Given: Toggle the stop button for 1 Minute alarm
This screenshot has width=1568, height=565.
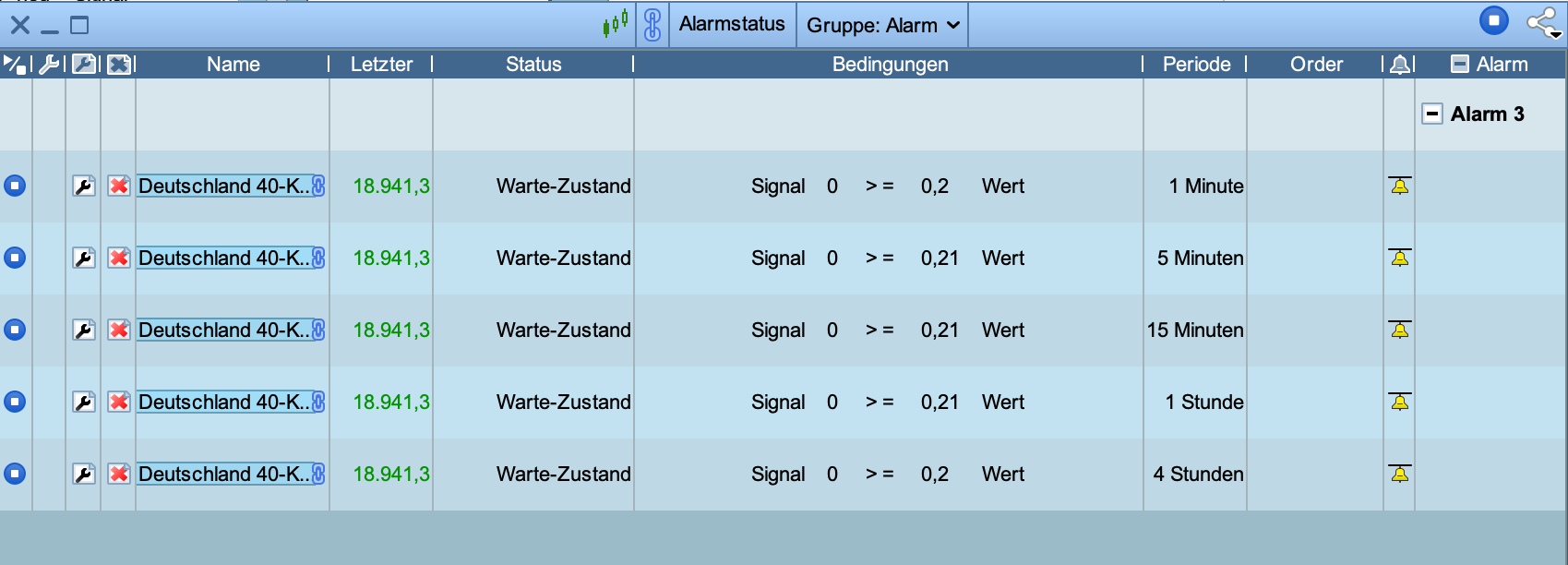Looking at the screenshot, I should coord(15,186).
